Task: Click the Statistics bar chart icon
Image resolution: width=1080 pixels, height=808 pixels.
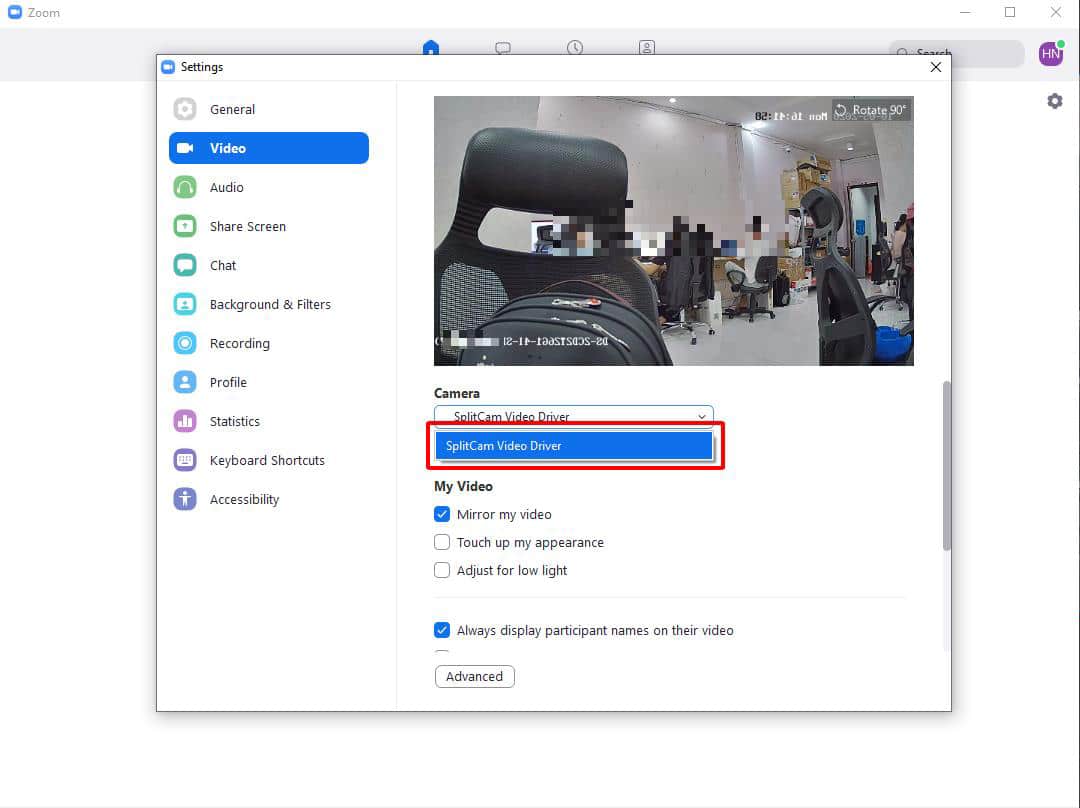Action: 185,421
